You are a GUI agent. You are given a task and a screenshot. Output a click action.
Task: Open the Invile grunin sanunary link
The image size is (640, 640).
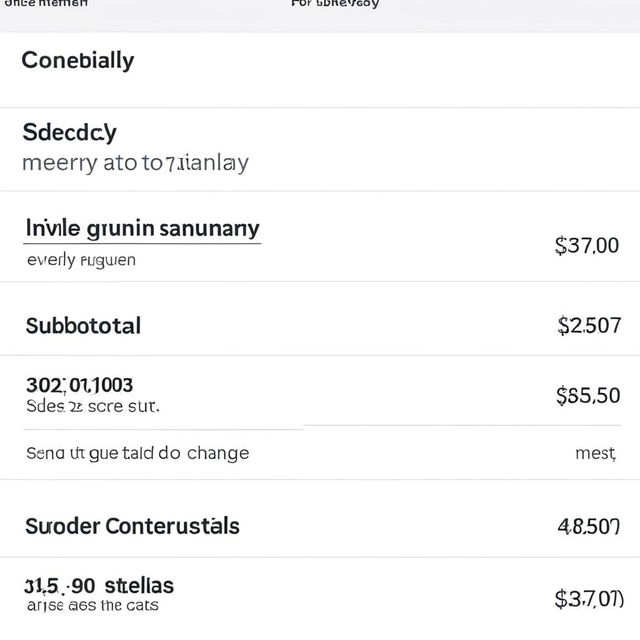point(142,229)
